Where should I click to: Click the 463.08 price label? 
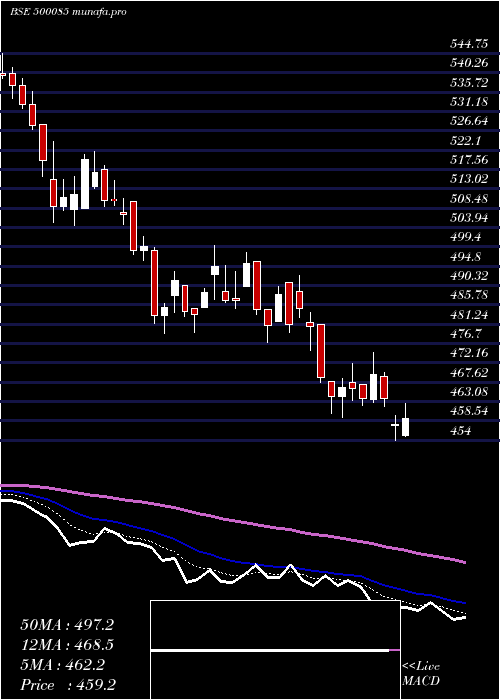coord(469,392)
